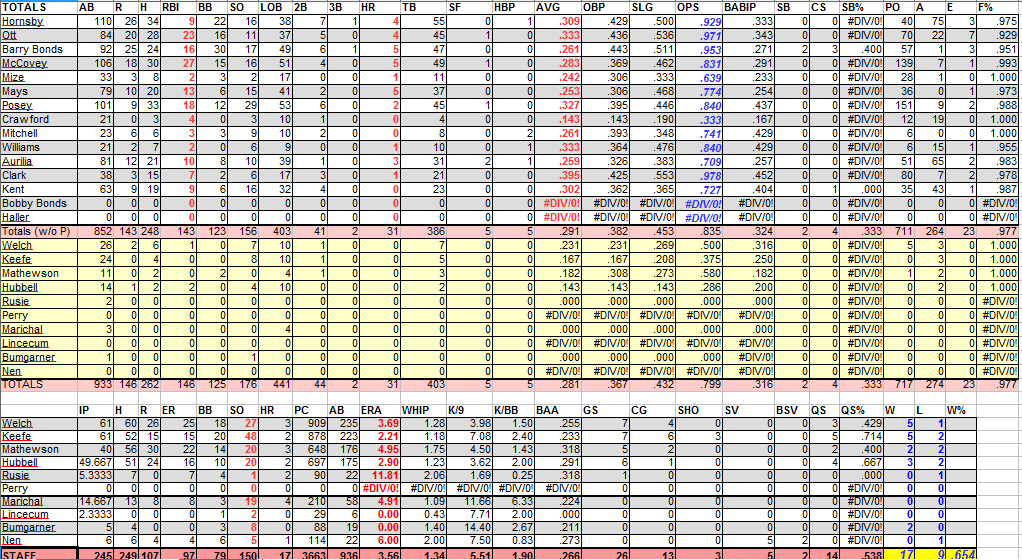Click Posey's PO value 151
The width and height of the screenshot is (1022, 560).
898,106
